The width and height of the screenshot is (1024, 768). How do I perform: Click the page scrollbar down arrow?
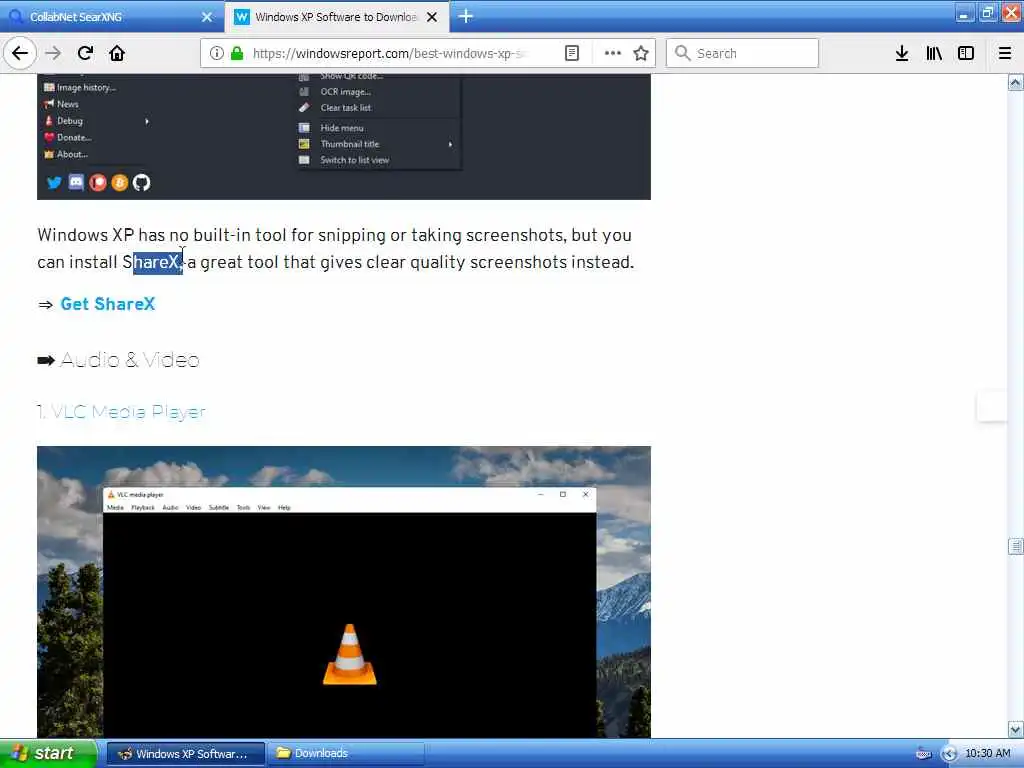click(1016, 729)
